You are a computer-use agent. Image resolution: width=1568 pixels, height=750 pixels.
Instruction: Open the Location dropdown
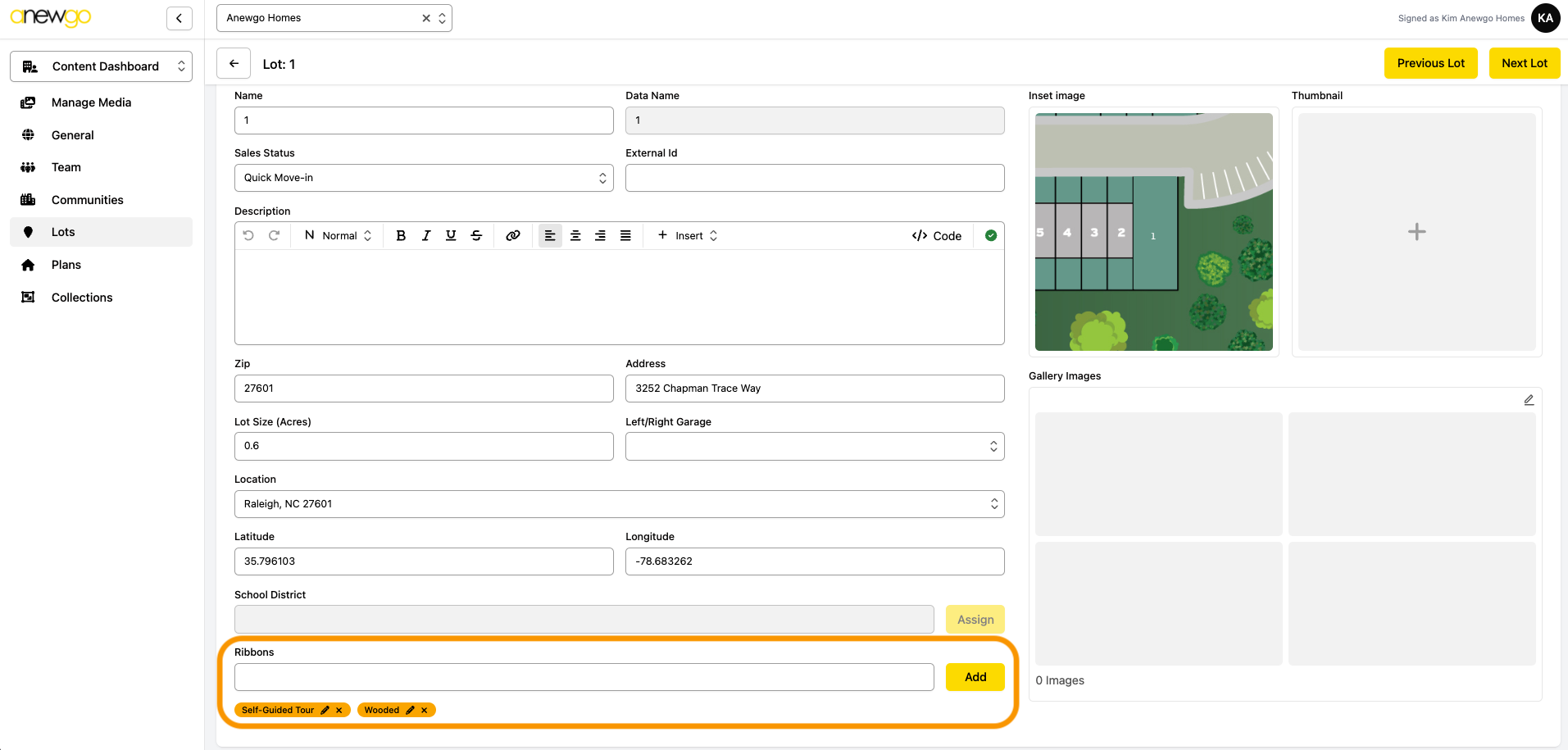(x=619, y=504)
